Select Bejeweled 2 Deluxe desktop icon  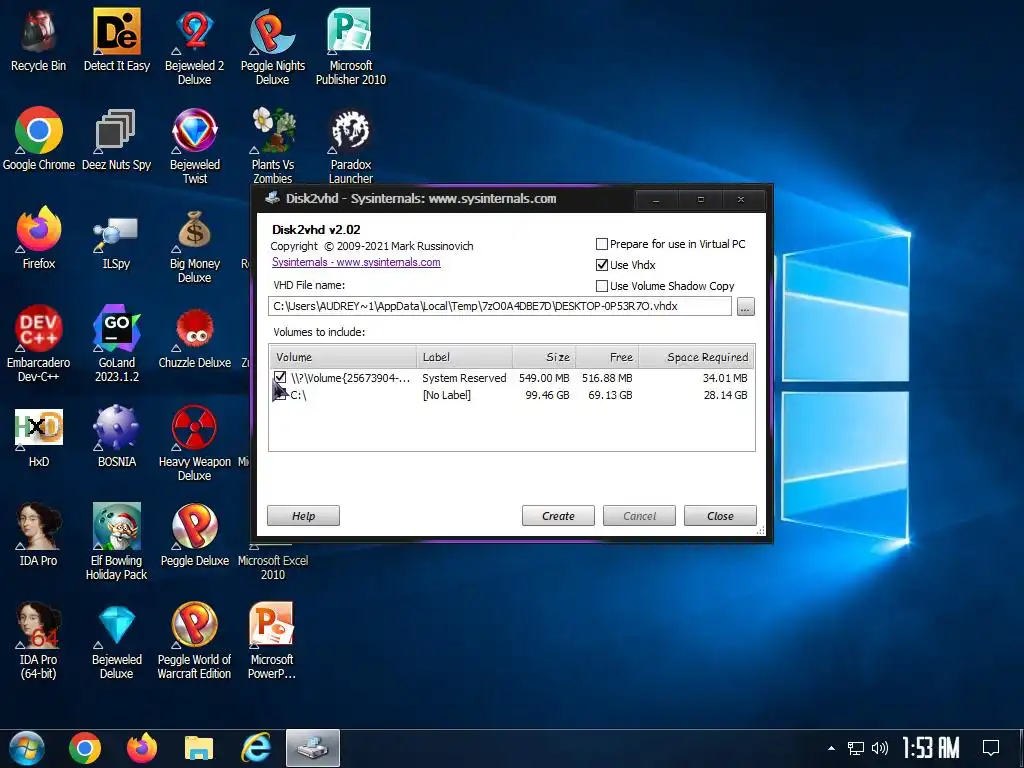[195, 47]
